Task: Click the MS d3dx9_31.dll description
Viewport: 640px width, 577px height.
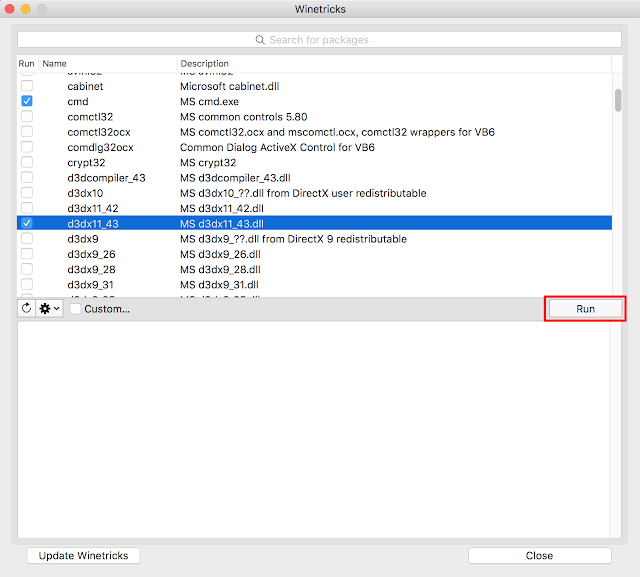Action: pyautogui.click(x=220, y=285)
